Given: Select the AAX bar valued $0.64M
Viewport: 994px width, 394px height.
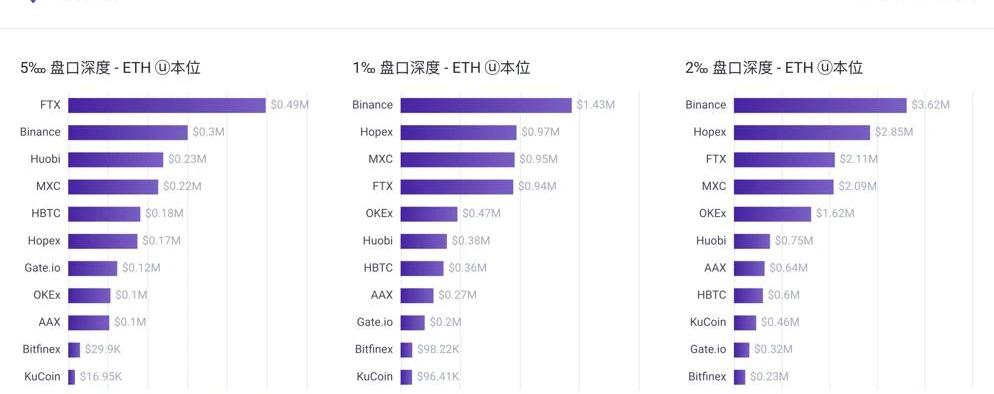Looking at the screenshot, I should click(x=749, y=269).
